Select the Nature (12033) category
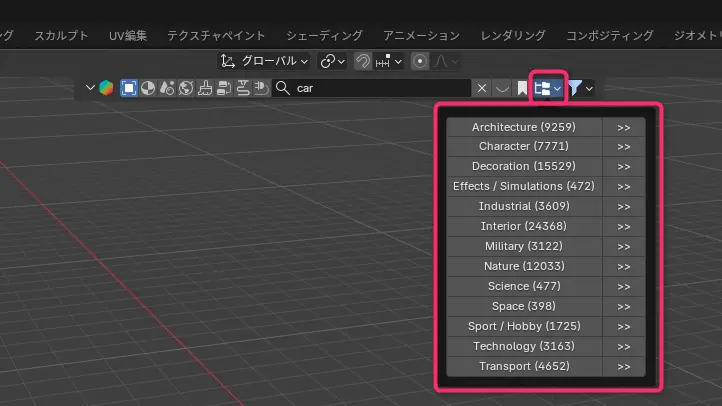This screenshot has height=406, width=722. (524, 267)
